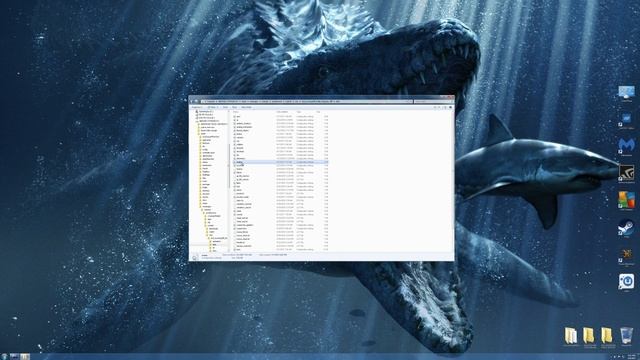Launch Steam from the desktop
This screenshot has height=360, width=640.
point(626,228)
